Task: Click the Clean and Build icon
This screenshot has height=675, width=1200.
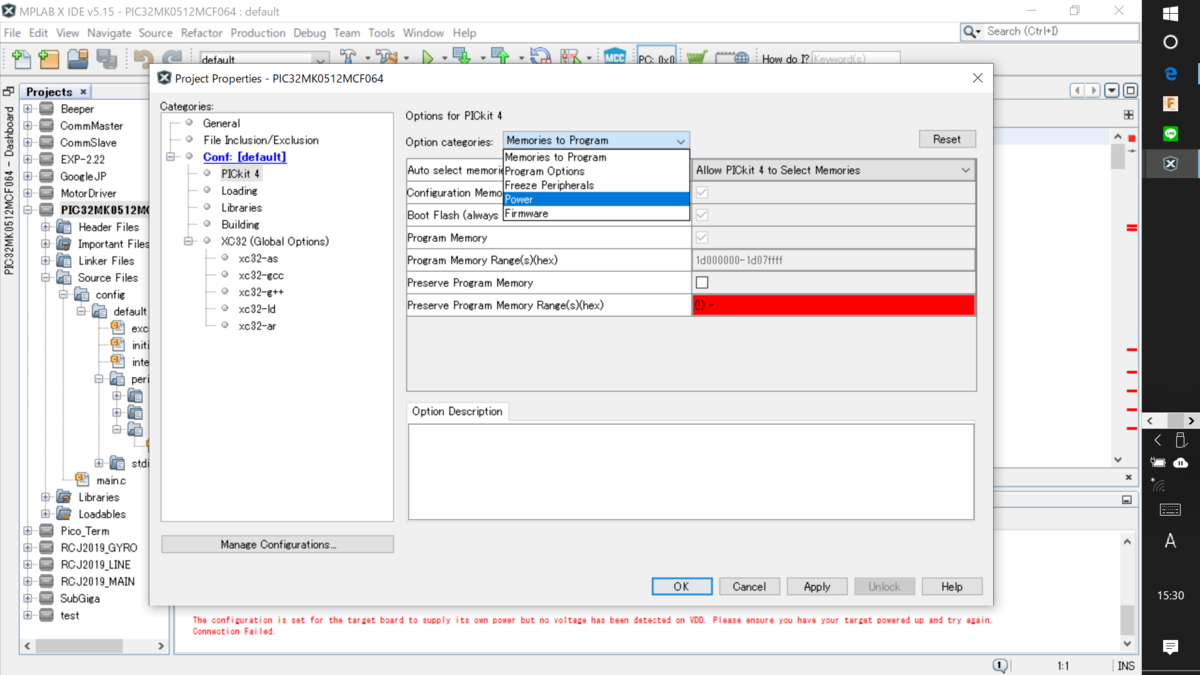Action: pos(386,58)
